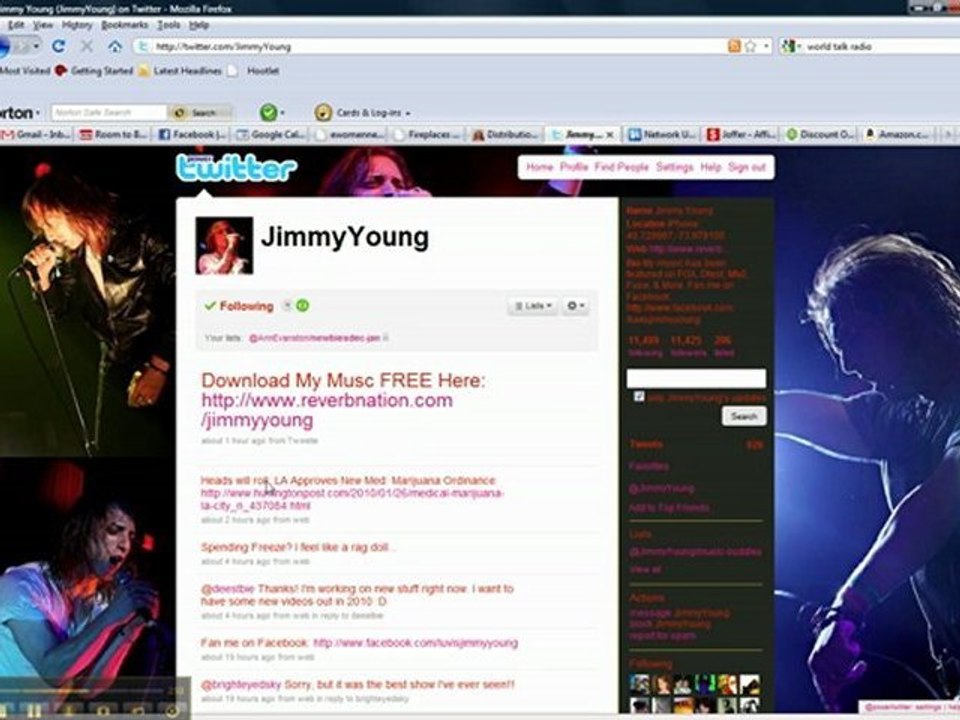Switch to the Network U... tab
The height and width of the screenshot is (720, 960).
[662, 134]
